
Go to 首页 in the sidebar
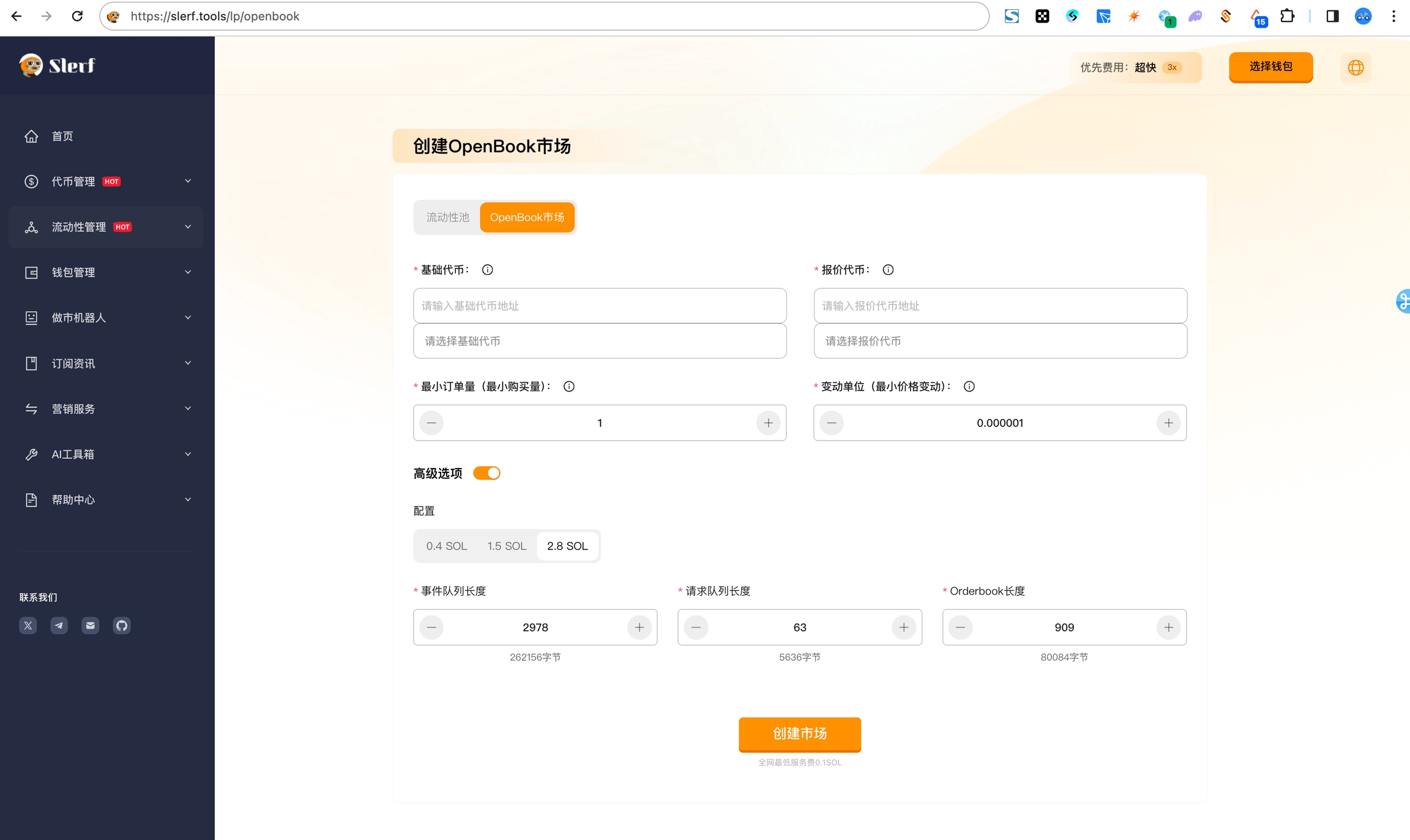click(62, 136)
